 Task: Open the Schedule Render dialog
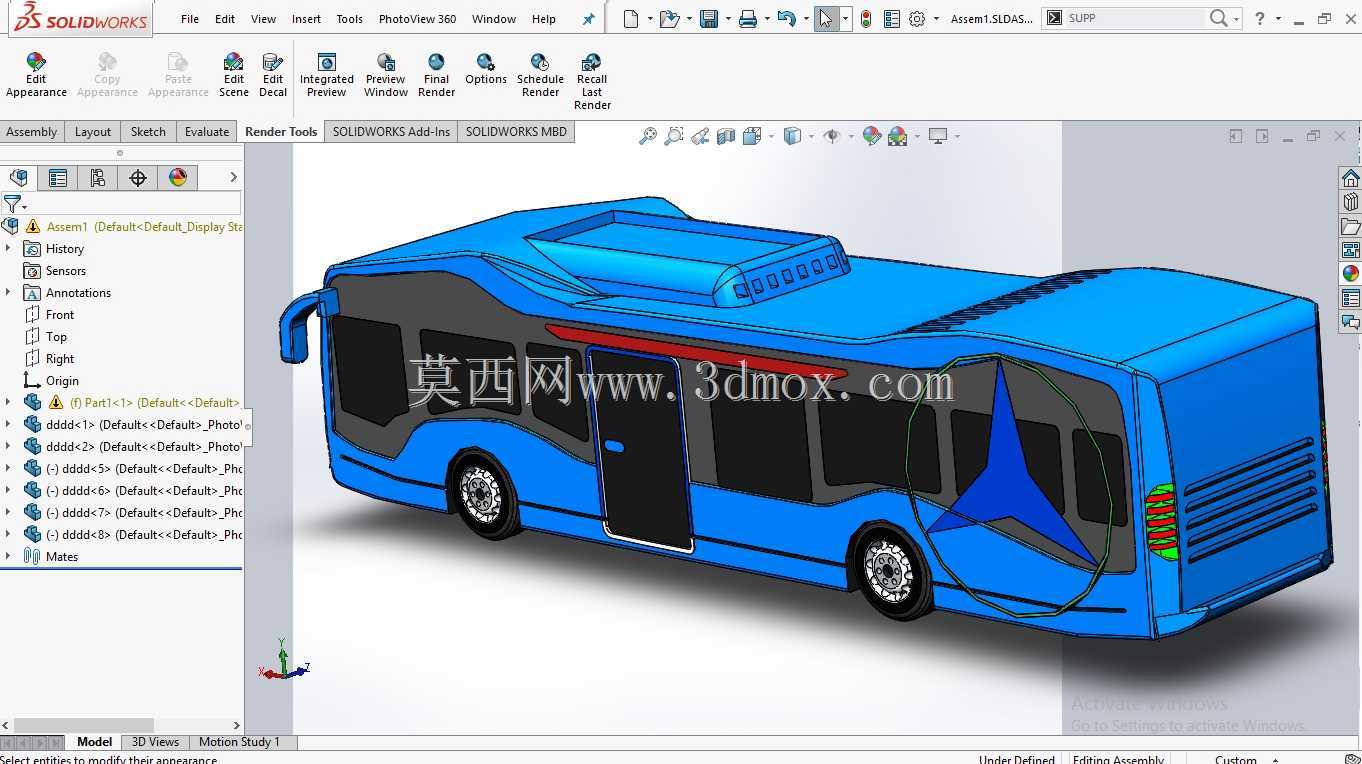point(540,75)
